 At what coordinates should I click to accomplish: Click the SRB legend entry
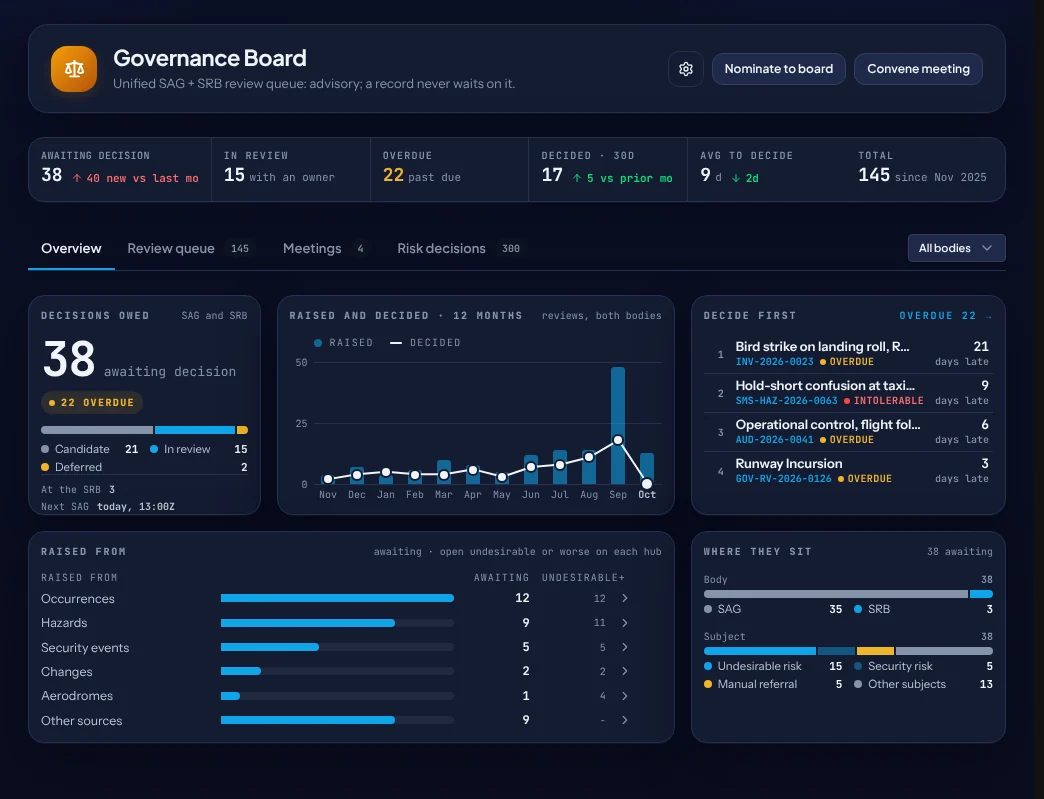(x=923, y=609)
